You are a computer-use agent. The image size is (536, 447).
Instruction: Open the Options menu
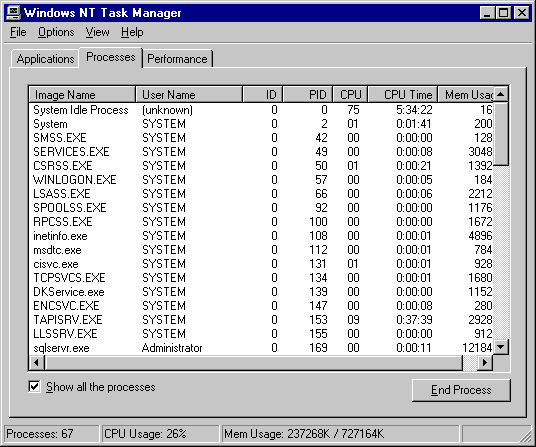tap(56, 32)
